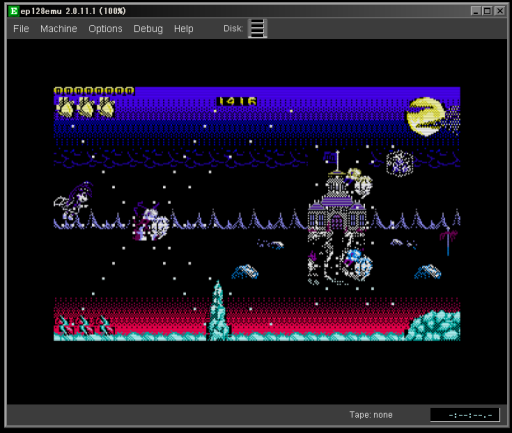Click the yellow moon in the game screen
512x433 pixels.
pyautogui.click(x=425, y=117)
